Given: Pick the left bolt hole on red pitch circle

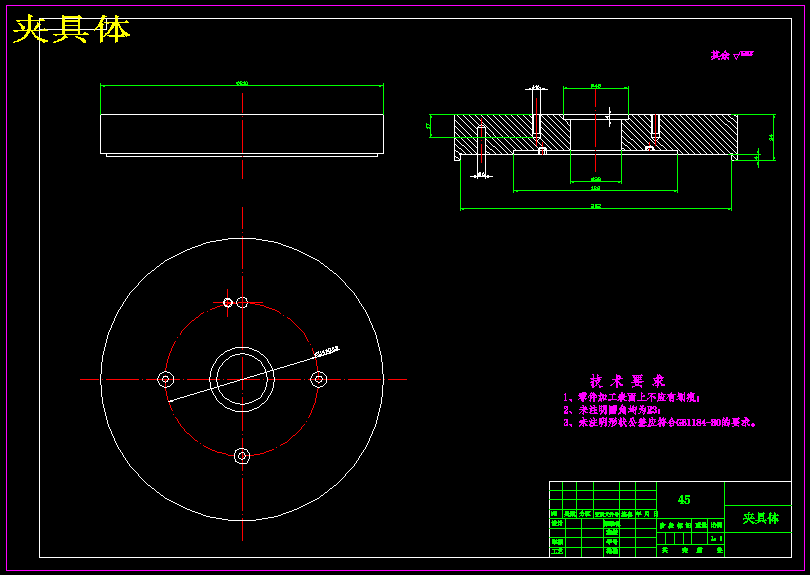Looking at the screenshot, I should pos(165,379).
